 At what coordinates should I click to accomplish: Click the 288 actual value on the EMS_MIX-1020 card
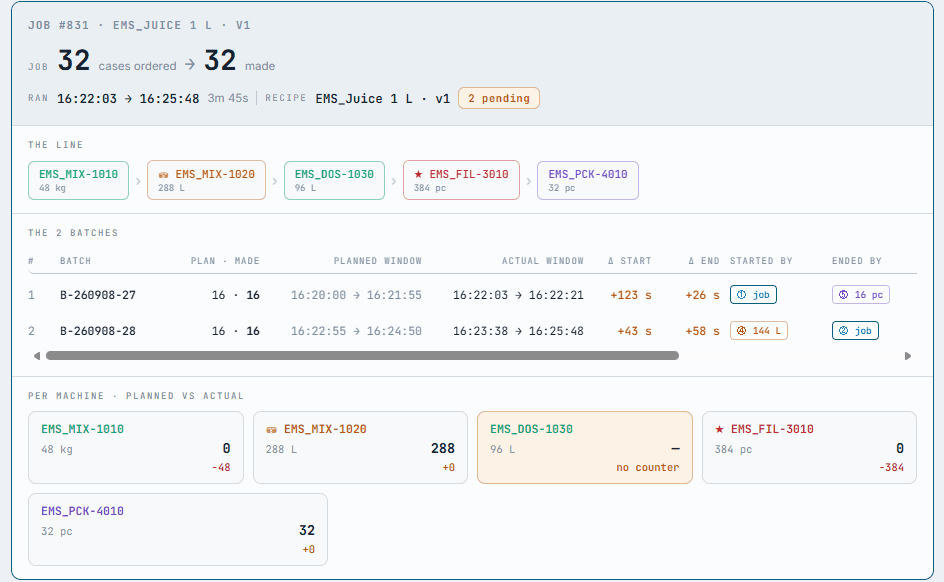tap(442, 448)
